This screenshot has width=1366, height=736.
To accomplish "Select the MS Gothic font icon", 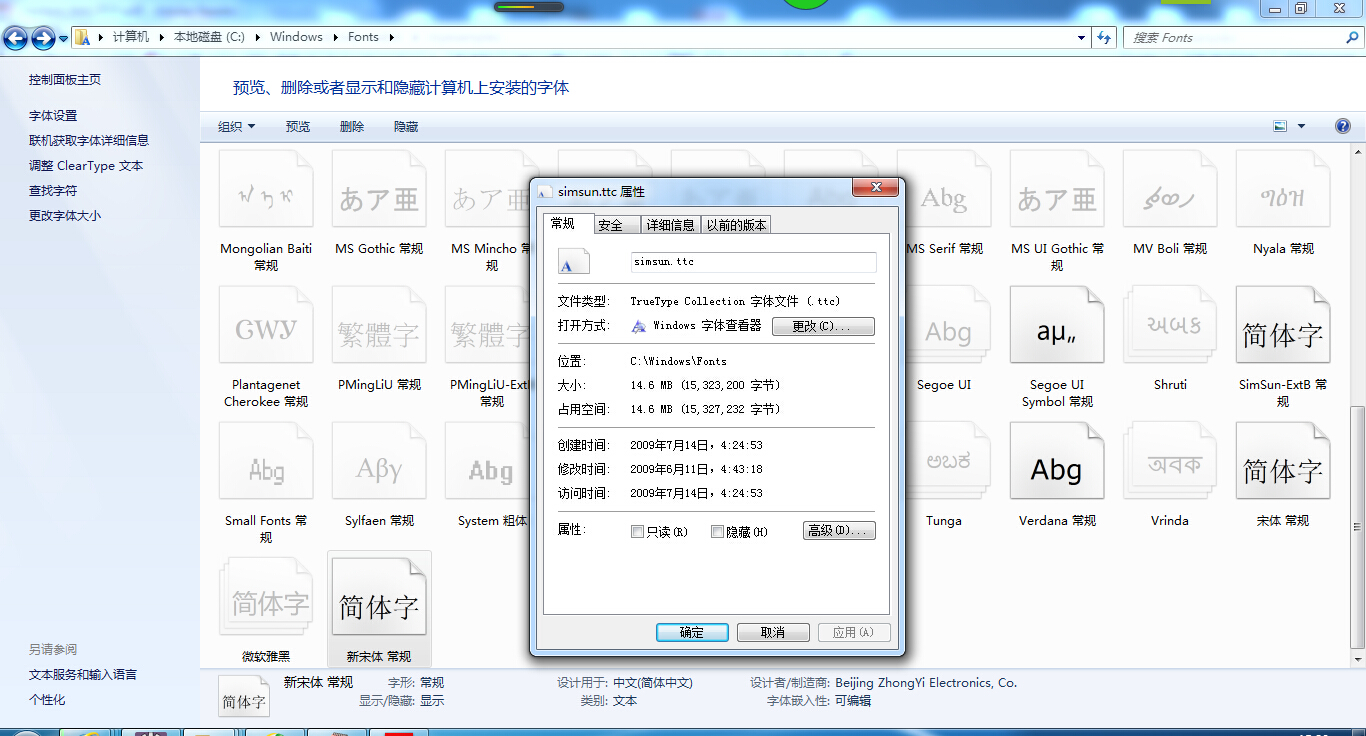I will click(379, 189).
